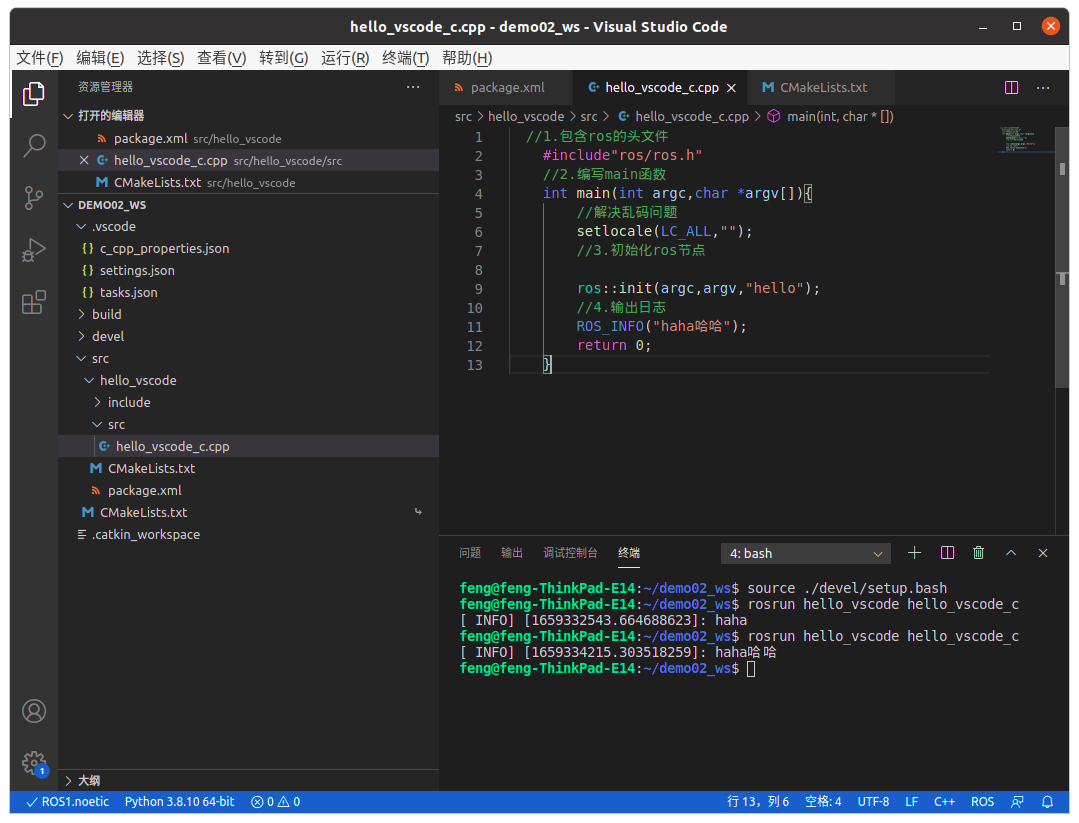Open the Search view in activity bar
This screenshot has width=1079, height=823.
34,146
